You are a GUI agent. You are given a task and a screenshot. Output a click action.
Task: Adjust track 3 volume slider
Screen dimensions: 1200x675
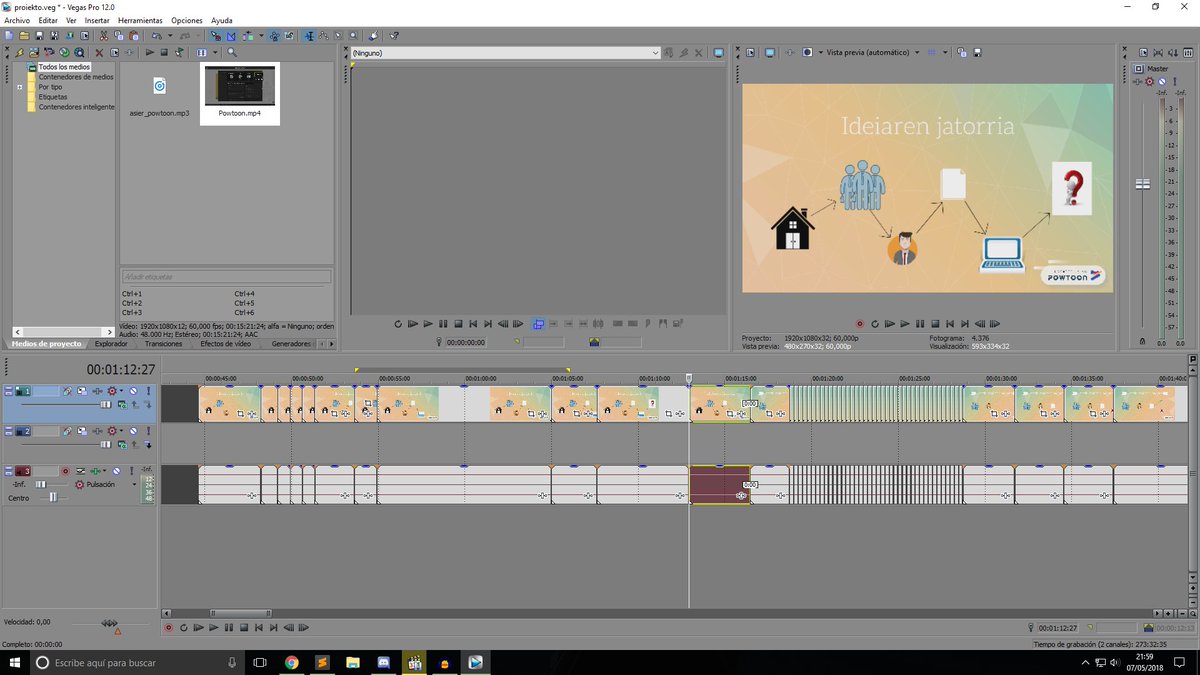(x=41, y=485)
